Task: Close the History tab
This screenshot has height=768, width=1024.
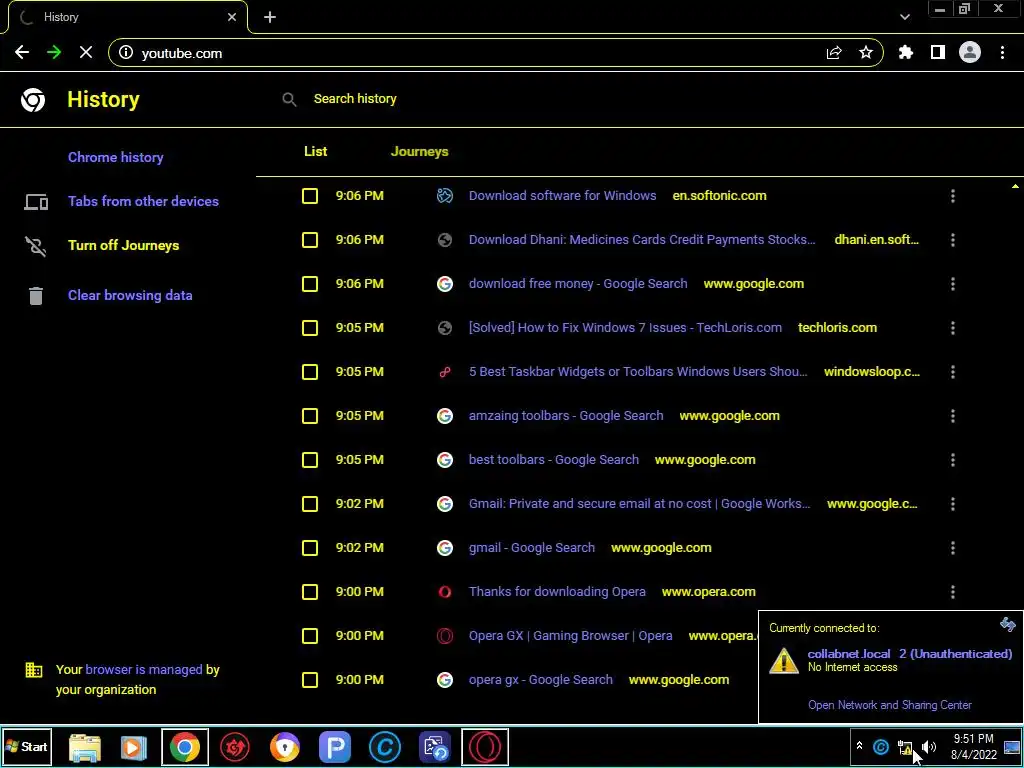Action: [x=232, y=17]
